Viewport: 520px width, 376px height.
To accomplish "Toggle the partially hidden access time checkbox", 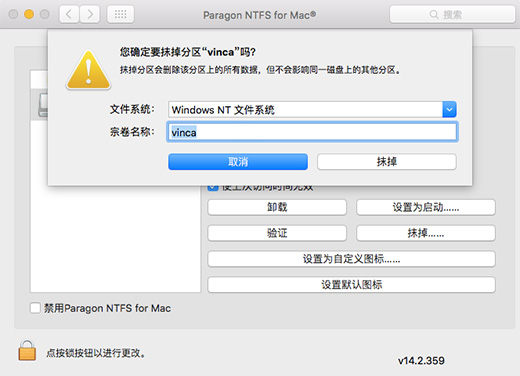I will pos(213,188).
